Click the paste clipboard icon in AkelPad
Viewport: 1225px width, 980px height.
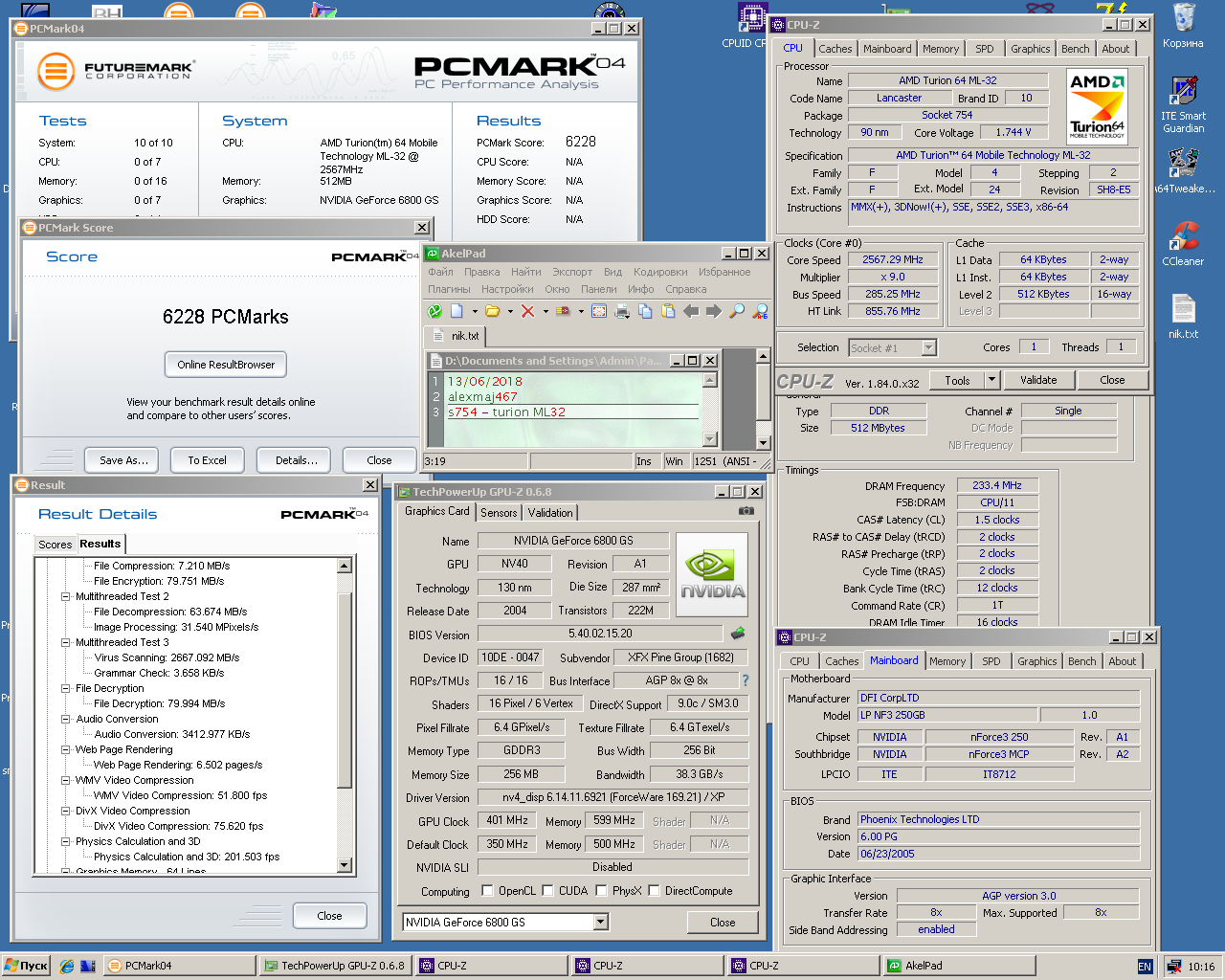coord(668,311)
